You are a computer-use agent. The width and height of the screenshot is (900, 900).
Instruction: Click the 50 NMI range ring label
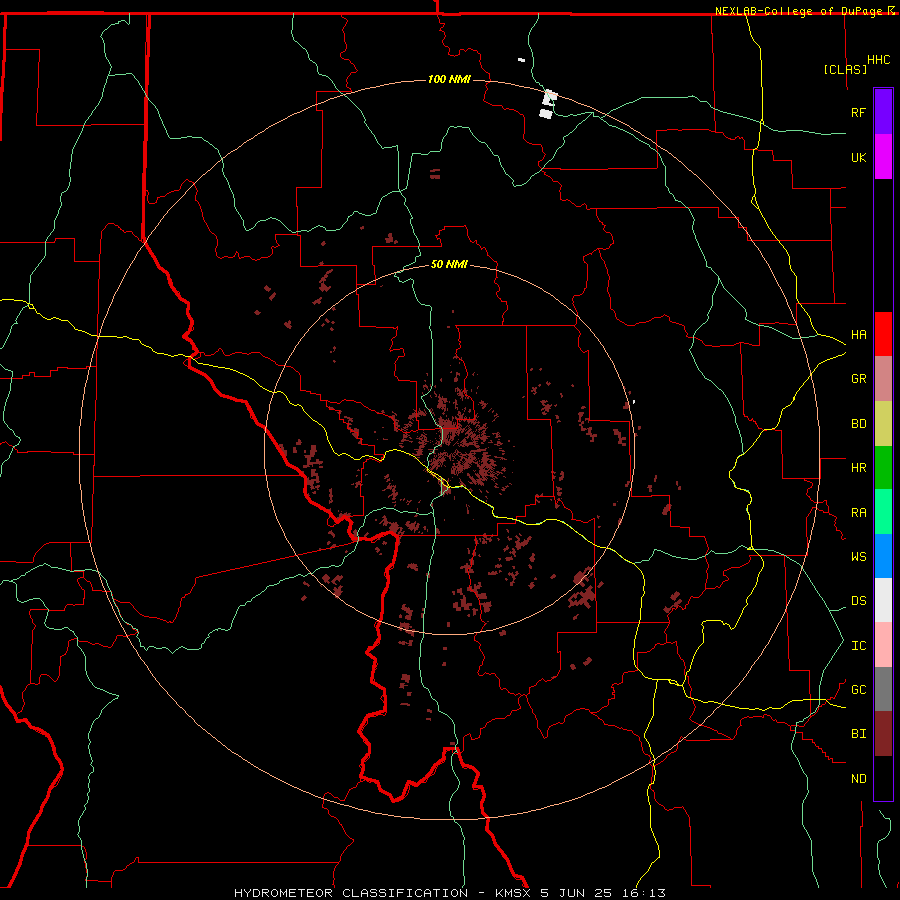(x=449, y=264)
